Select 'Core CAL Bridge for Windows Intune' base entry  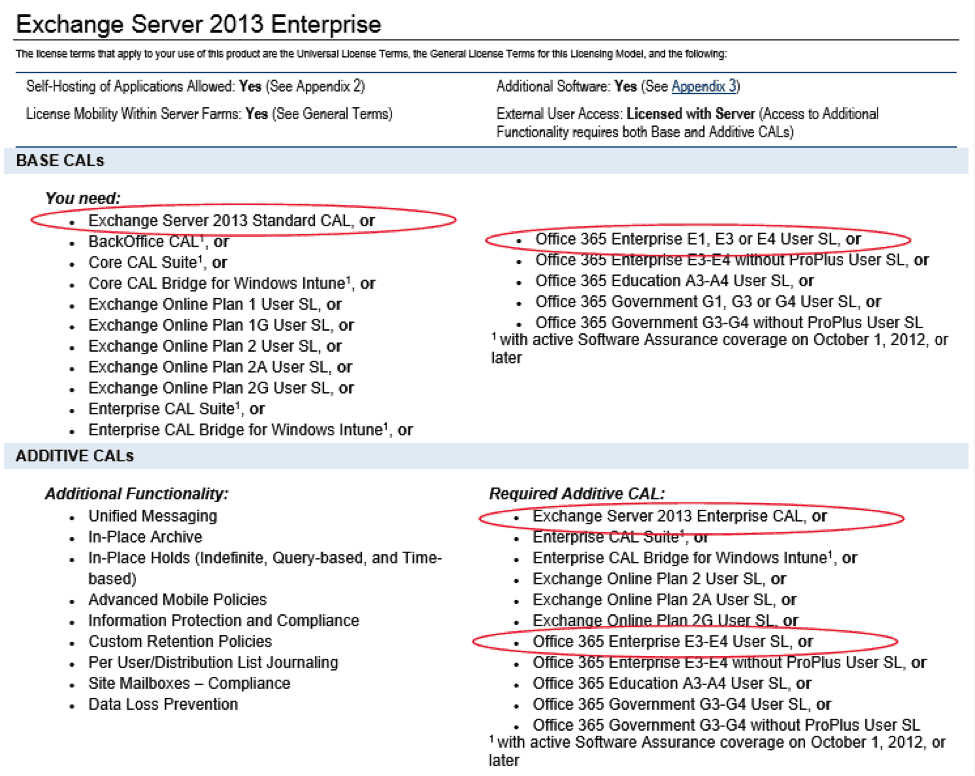pos(231,284)
